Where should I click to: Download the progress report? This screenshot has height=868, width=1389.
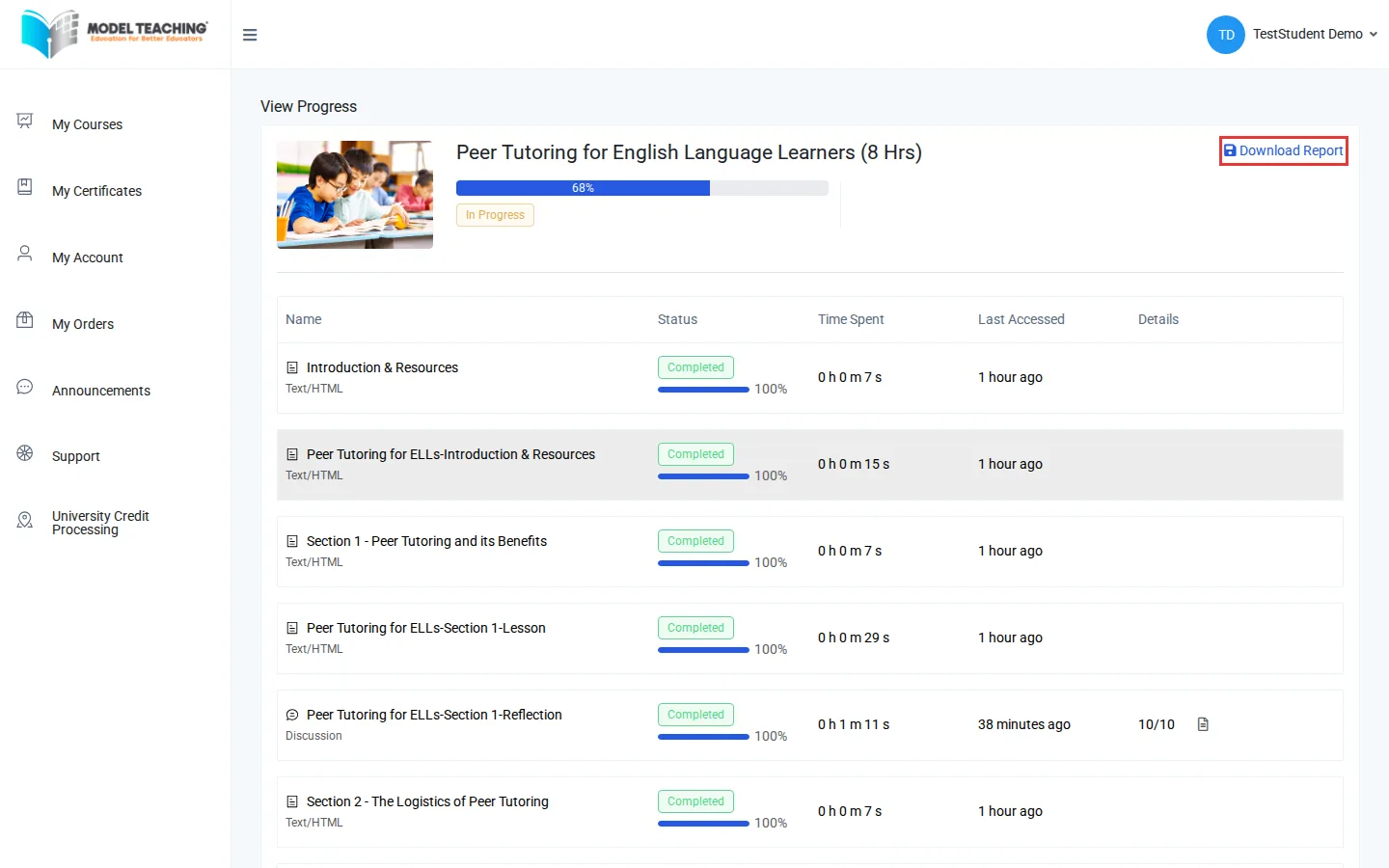click(x=1284, y=150)
